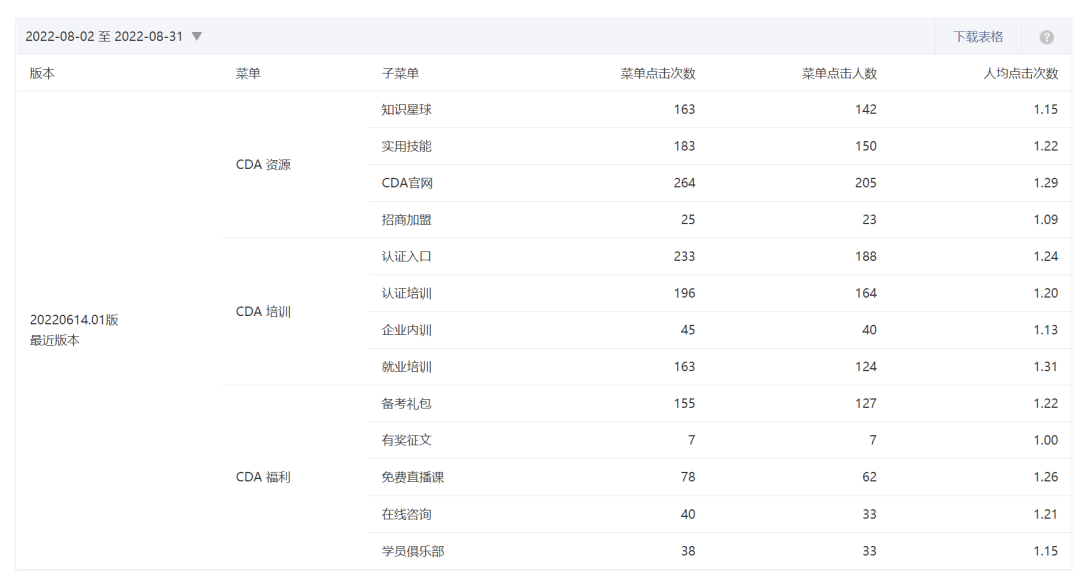Select click count 264 for CDA官网
Viewport: 1080px width, 581px height.
(x=685, y=183)
